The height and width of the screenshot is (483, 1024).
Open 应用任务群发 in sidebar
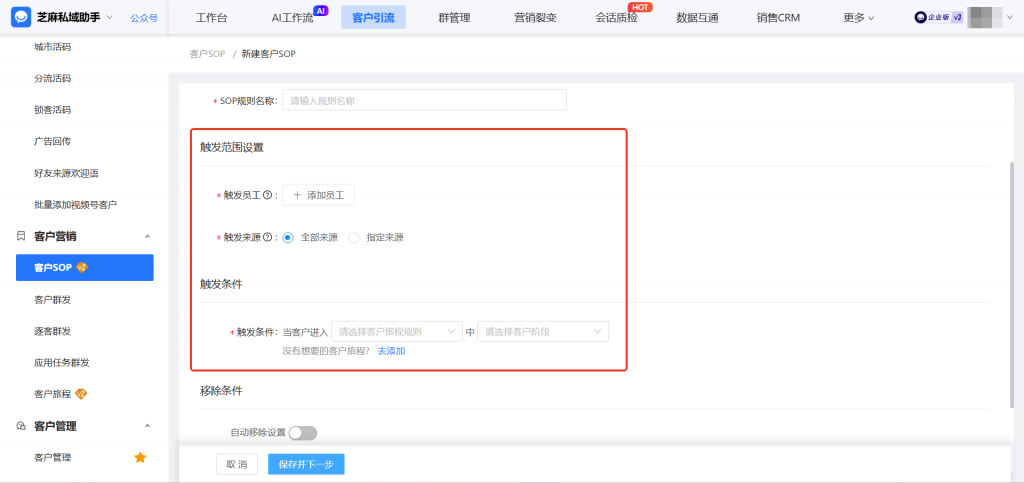(61, 362)
